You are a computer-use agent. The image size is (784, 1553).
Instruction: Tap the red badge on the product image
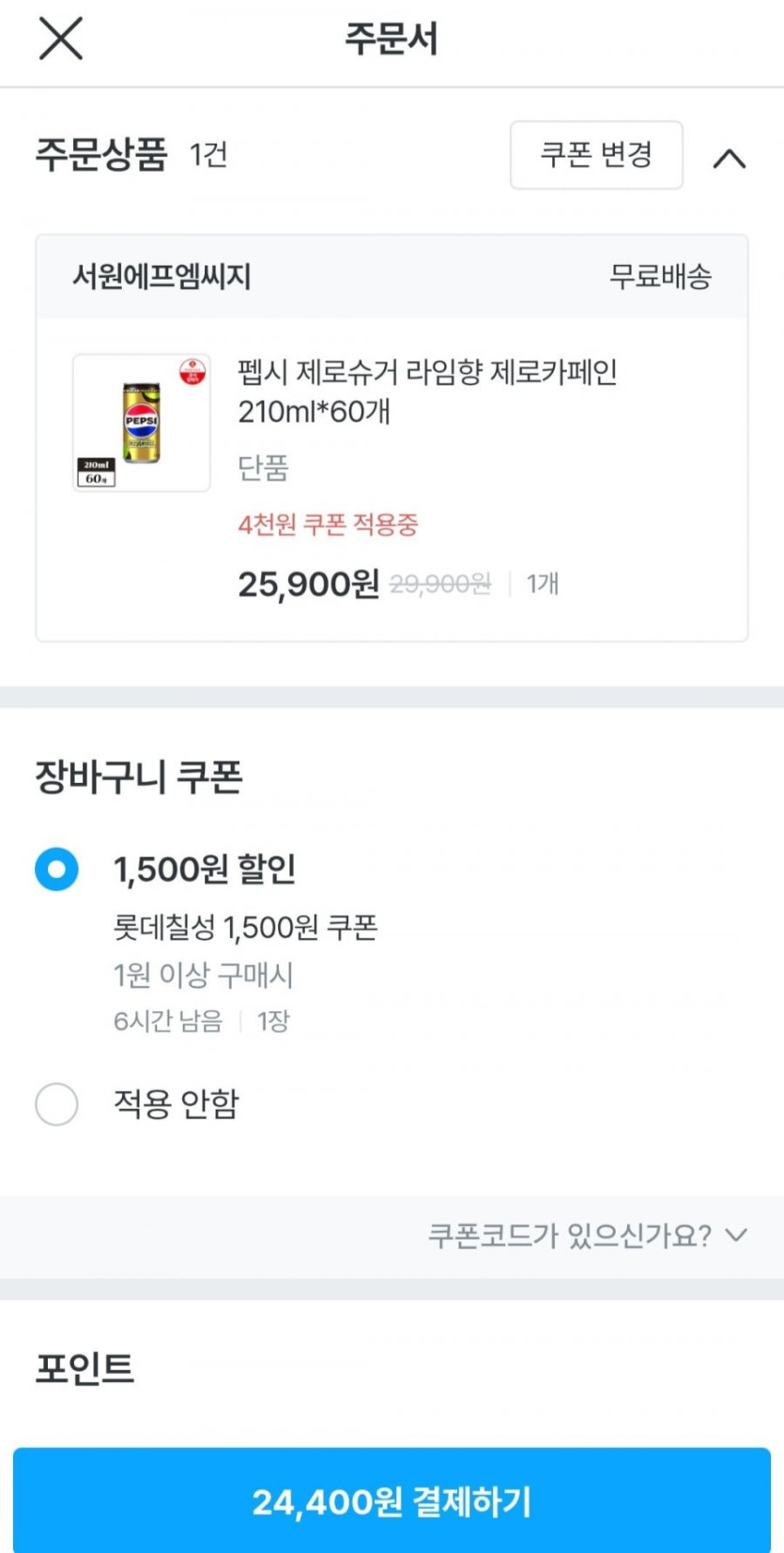(x=192, y=372)
